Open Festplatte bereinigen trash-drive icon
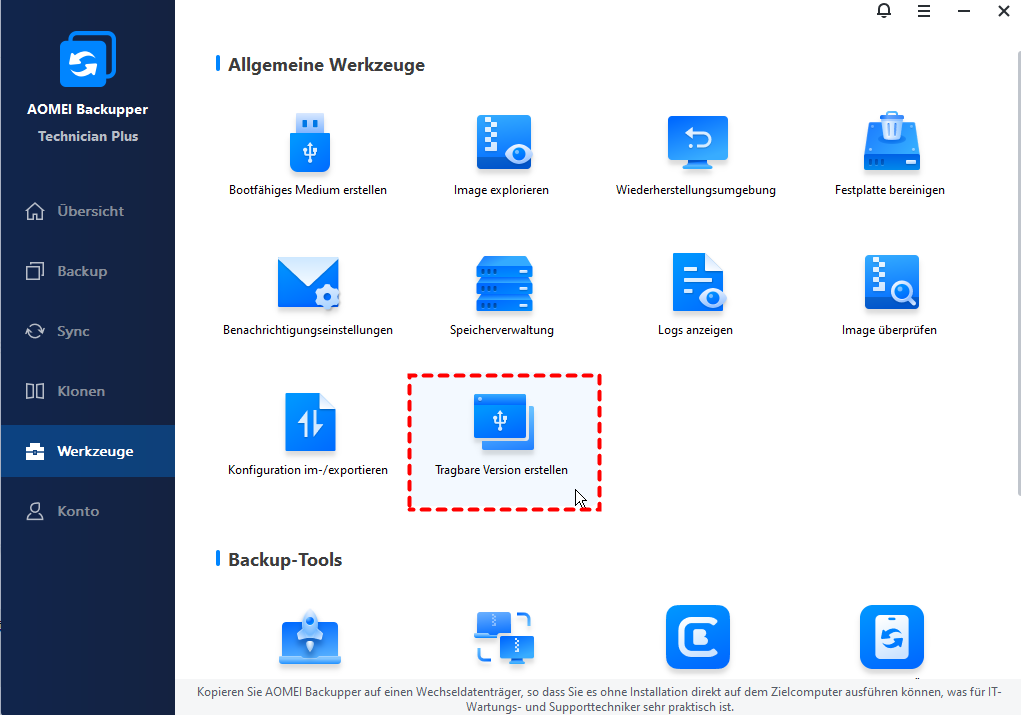The width and height of the screenshot is (1021, 715). point(891,141)
